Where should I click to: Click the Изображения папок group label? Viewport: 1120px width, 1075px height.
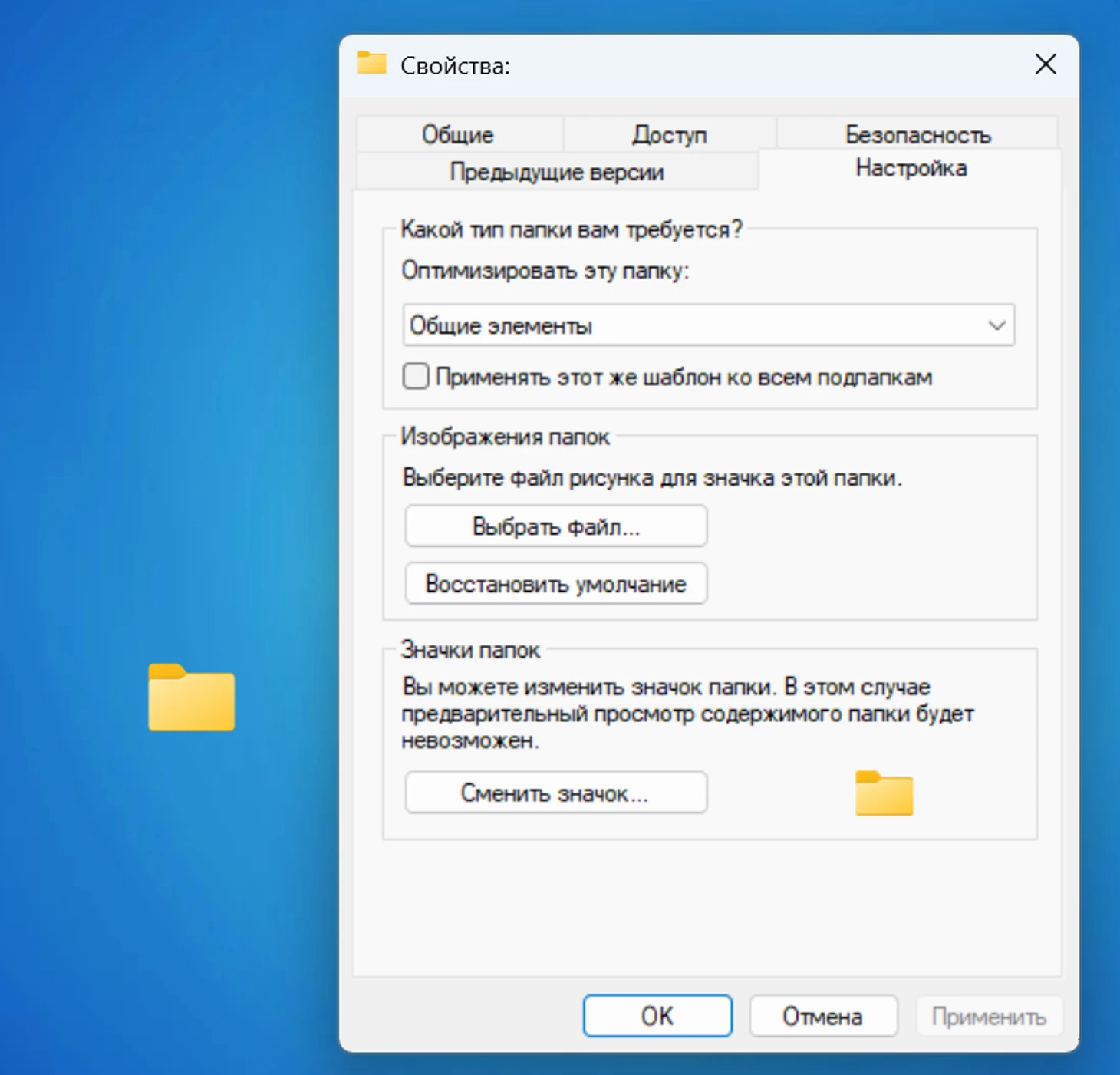pyautogui.click(x=505, y=437)
